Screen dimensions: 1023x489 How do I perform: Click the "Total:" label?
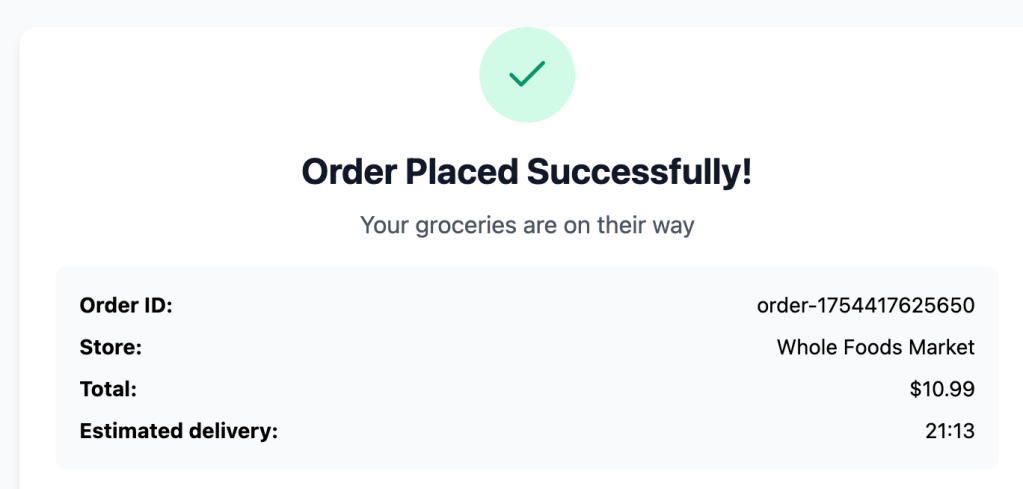point(108,389)
